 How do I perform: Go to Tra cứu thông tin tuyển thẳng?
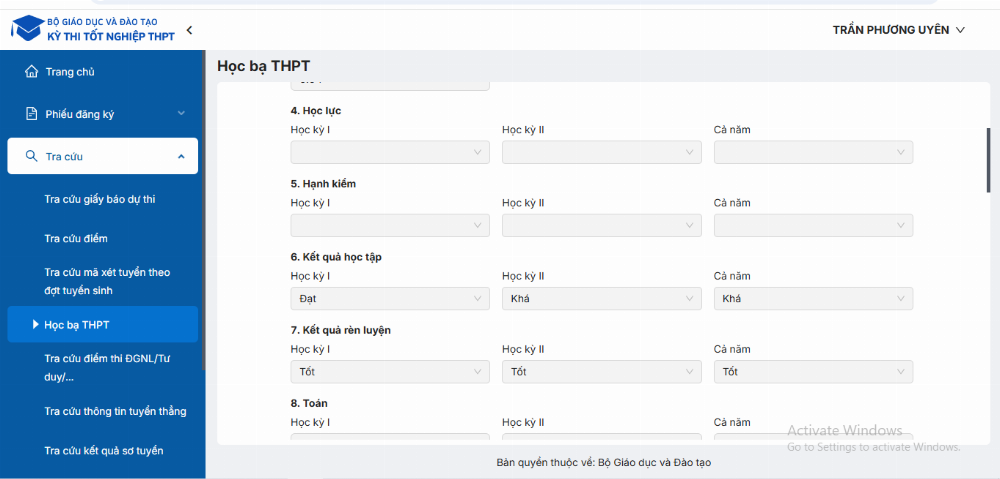(115, 411)
